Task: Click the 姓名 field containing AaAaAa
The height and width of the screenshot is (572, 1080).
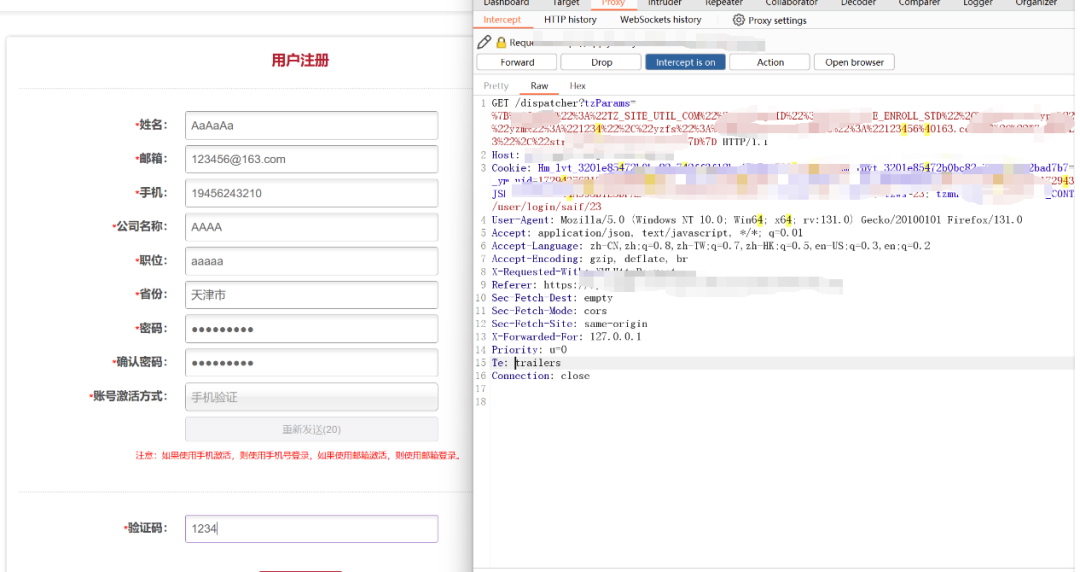Action: [311, 125]
